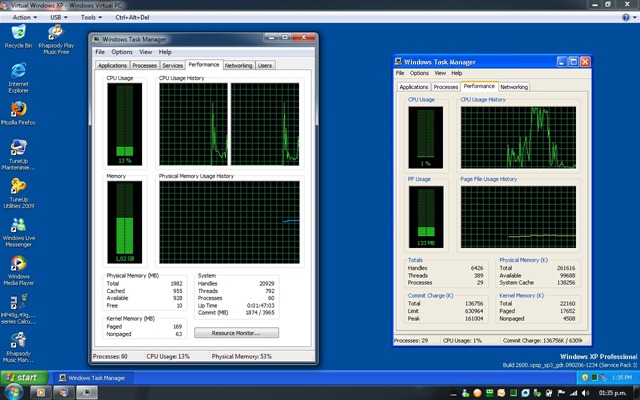Open View menu in left Task Manager
This screenshot has width=640, height=400.
coord(145,52)
